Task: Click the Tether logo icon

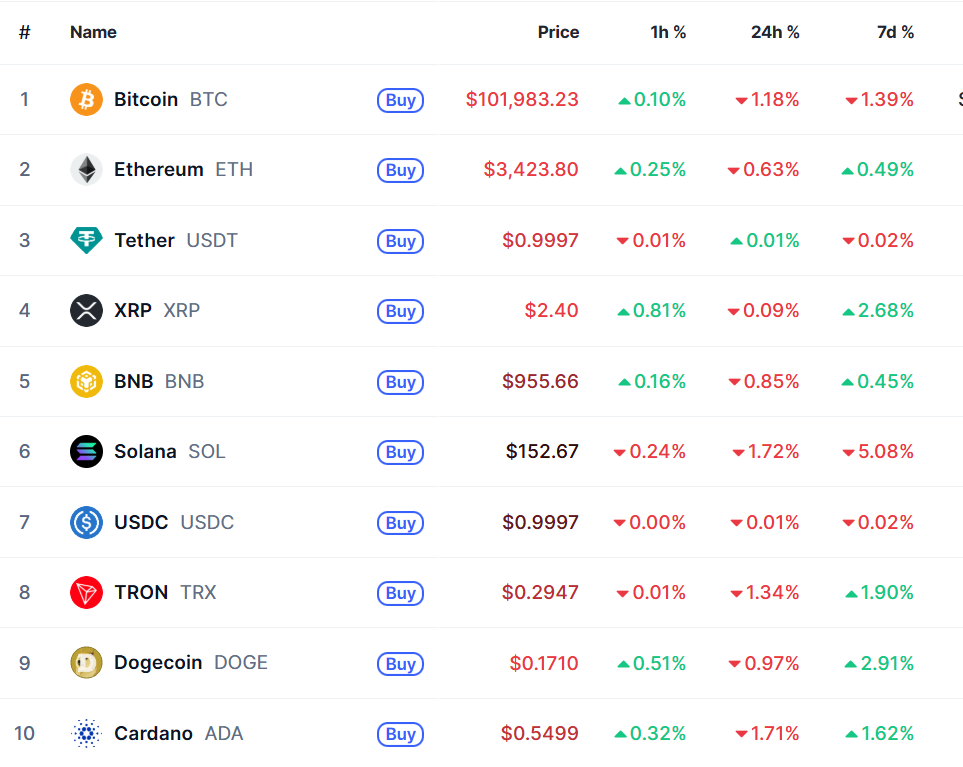Action: pos(86,240)
